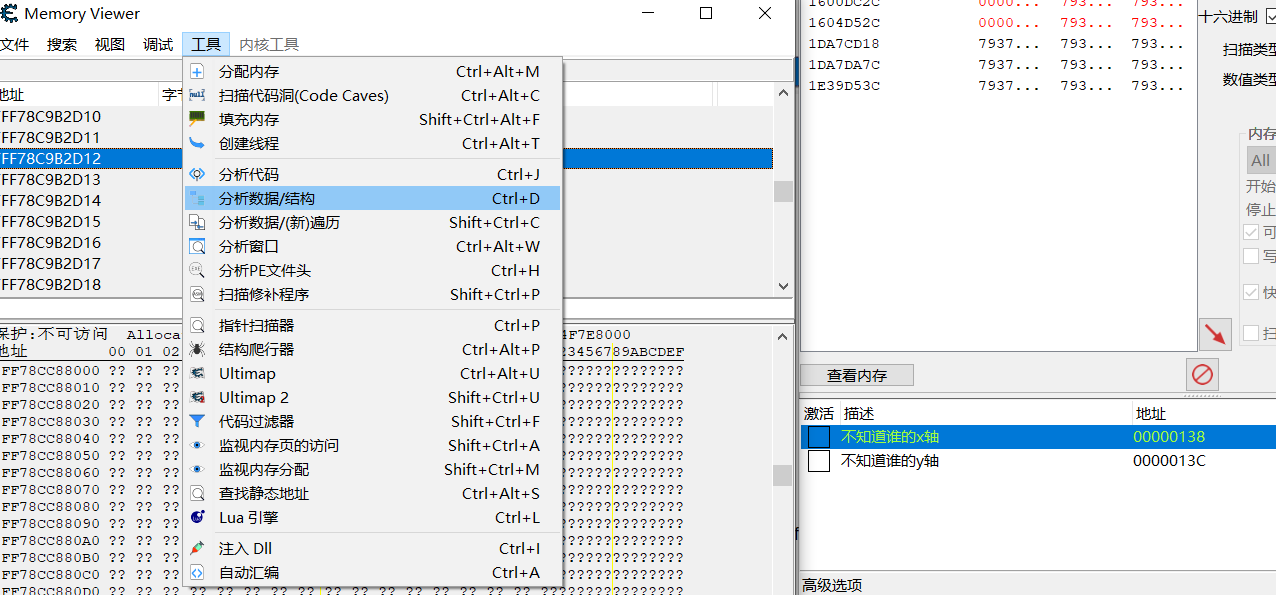Click the red arrow add-address icon

tap(1215, 334)
